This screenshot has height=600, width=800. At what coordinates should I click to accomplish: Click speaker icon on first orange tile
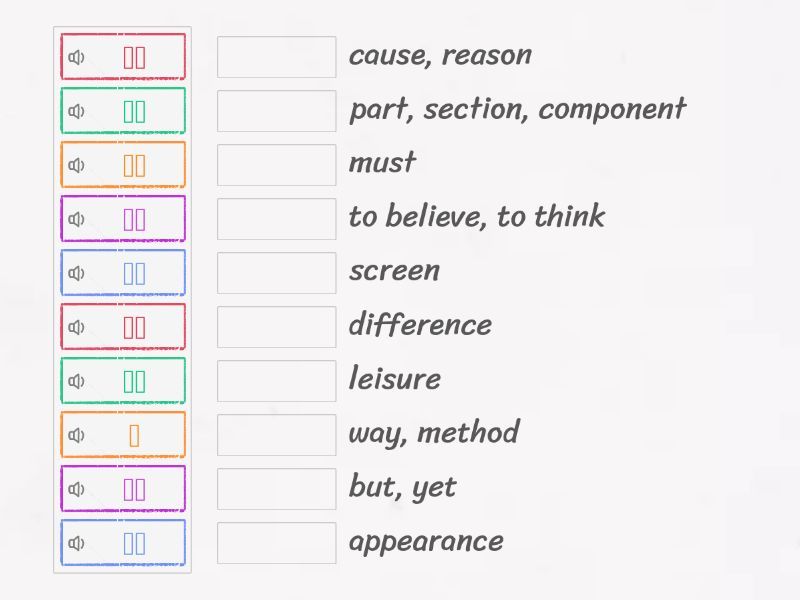tap(76, 165)
